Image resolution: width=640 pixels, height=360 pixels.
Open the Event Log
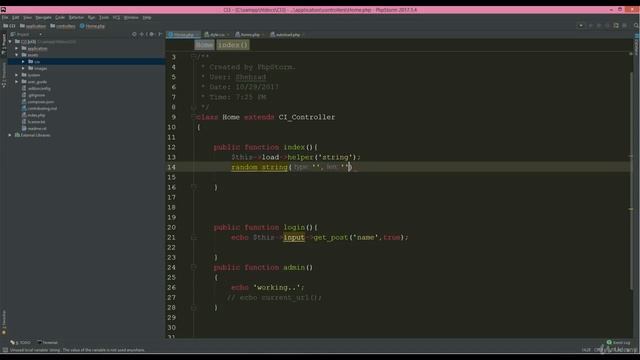(x=618, y=342)
